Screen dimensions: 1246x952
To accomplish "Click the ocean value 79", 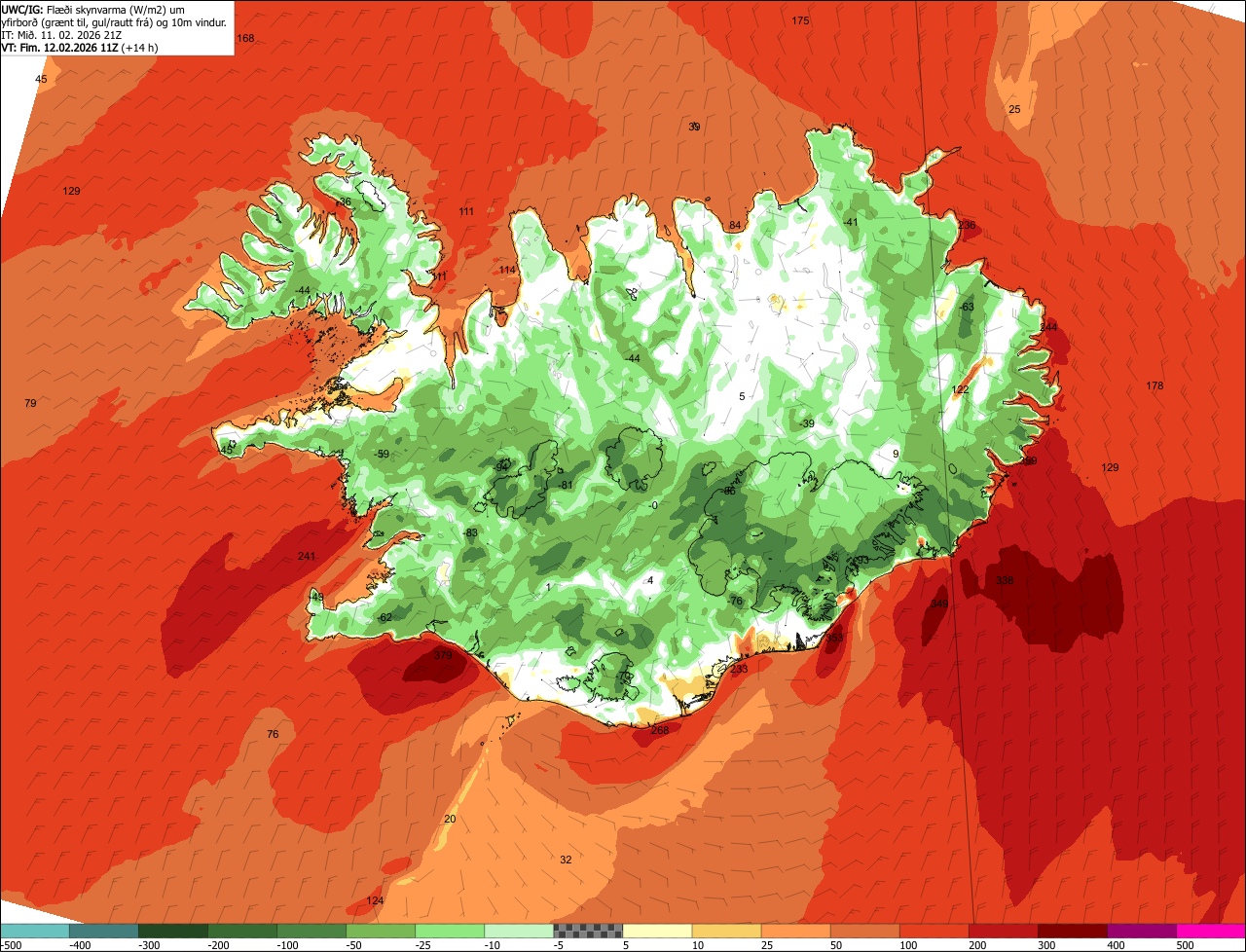I will tap(30, 402).
